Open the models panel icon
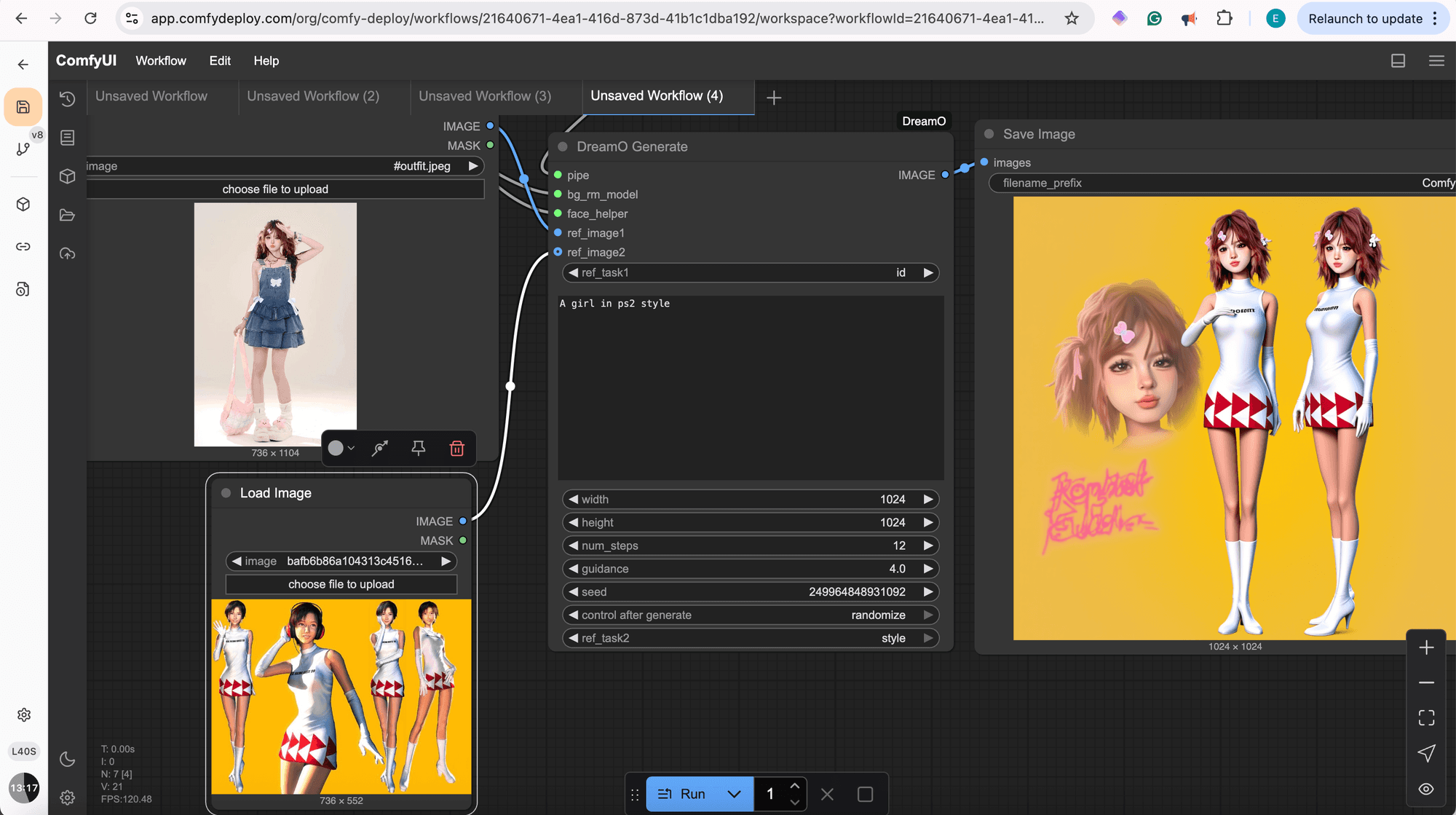This screenshot has width=1456, height=815. click(x=67, y=176)
